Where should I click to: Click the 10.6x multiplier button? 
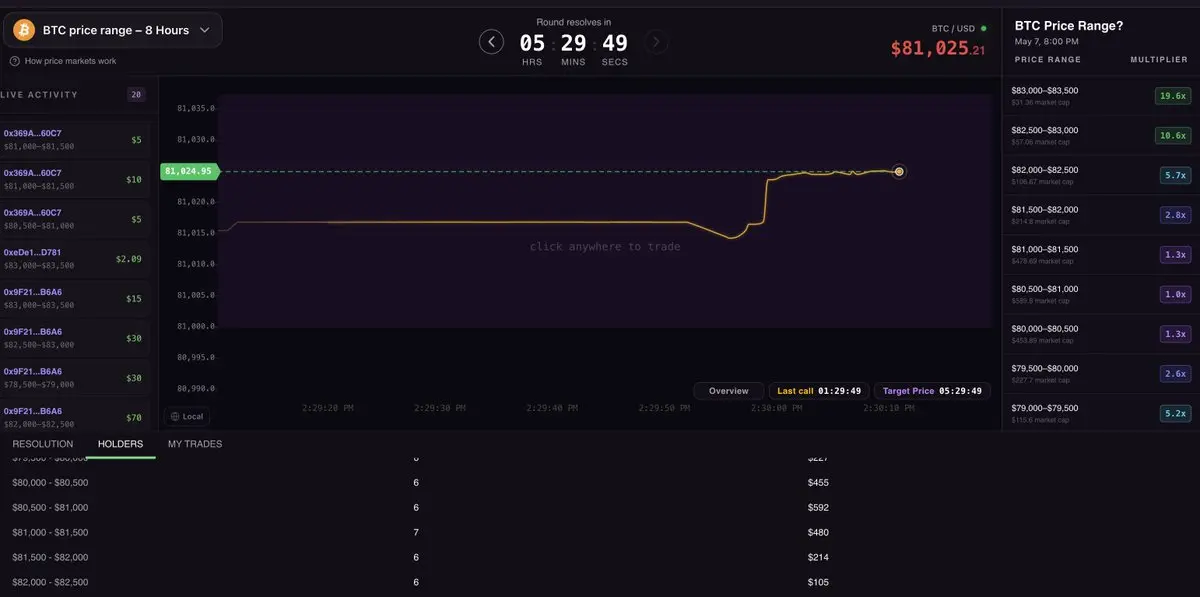(1171, 135)
